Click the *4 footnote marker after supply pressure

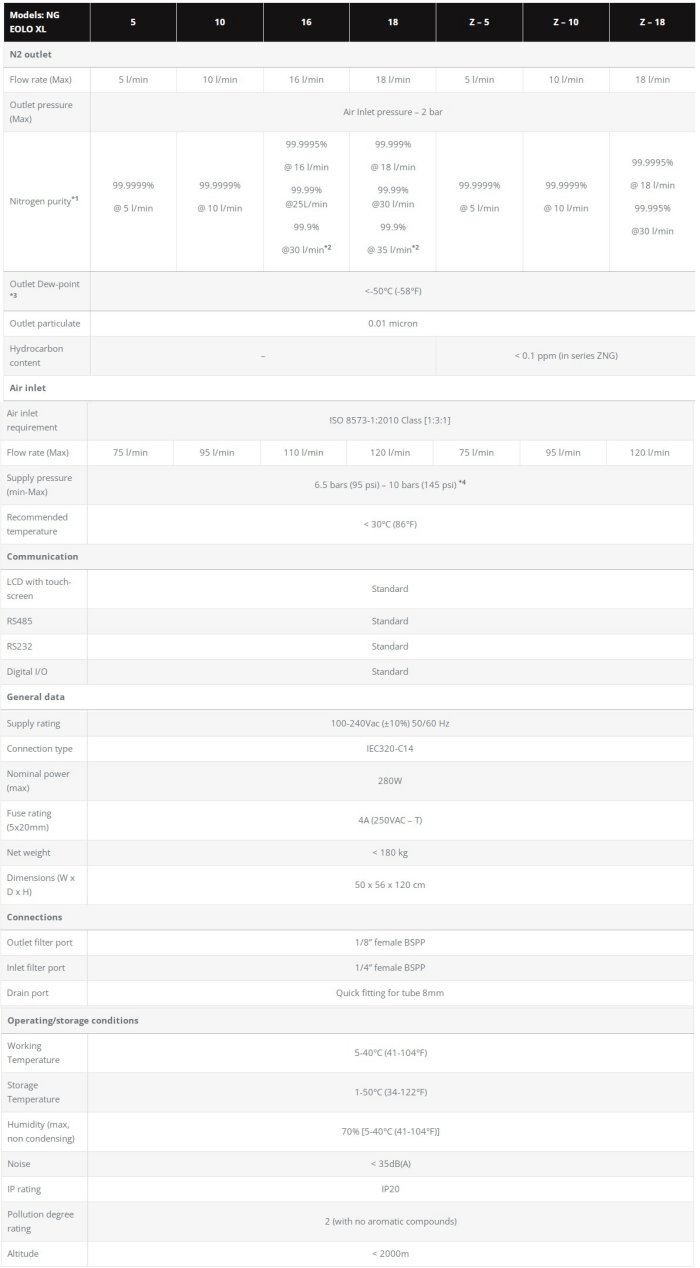(x=462, y=483)
